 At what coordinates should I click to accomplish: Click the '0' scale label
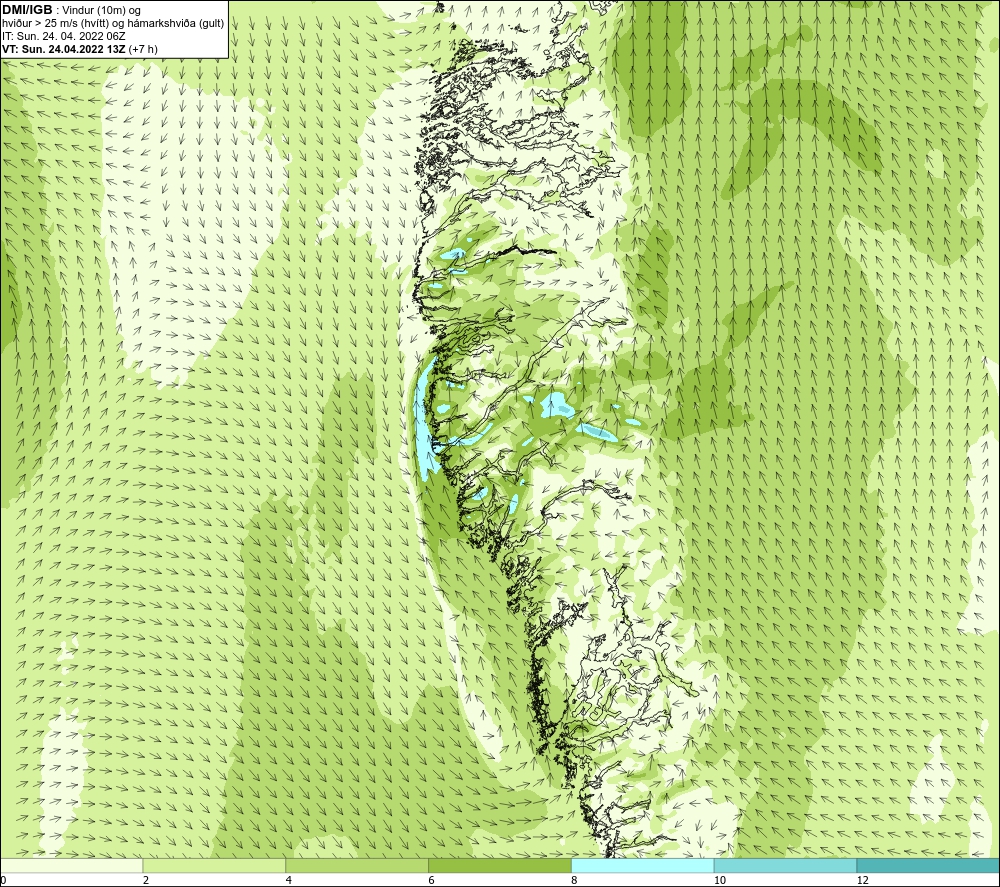3,880
